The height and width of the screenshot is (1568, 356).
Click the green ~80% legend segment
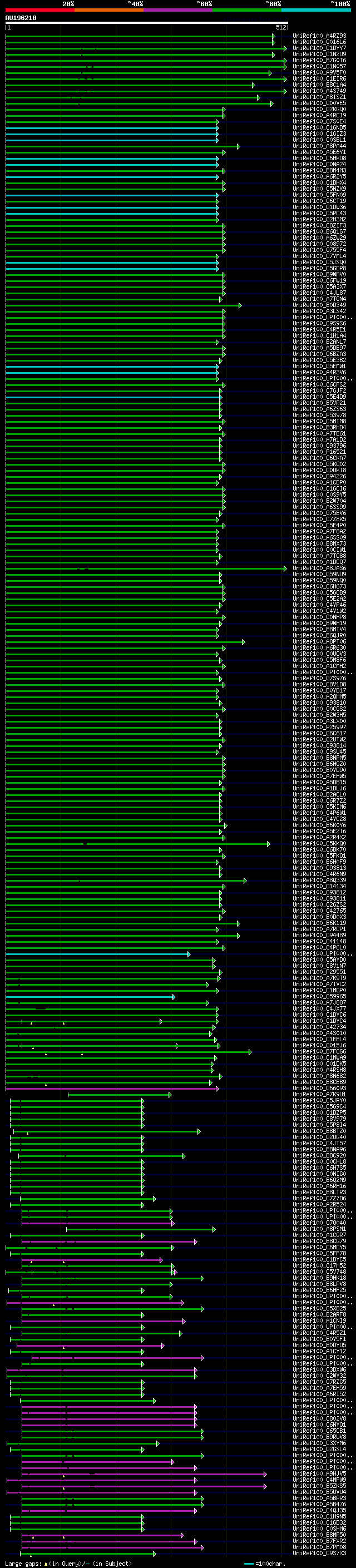tap(247, 10)
